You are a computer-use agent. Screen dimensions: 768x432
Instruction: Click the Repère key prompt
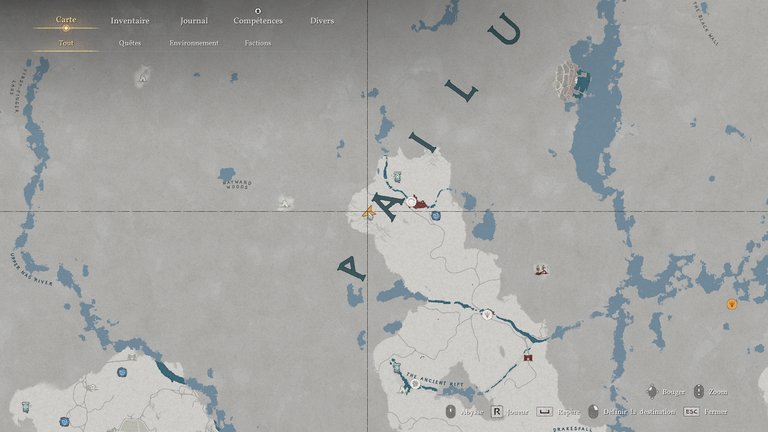557,411
